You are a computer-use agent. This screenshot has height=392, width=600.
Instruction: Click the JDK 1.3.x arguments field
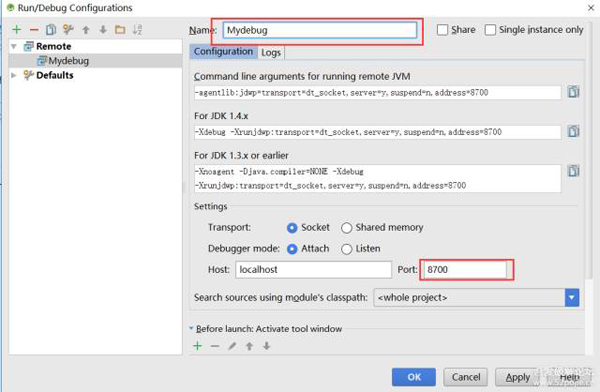(x=377, y=178)
